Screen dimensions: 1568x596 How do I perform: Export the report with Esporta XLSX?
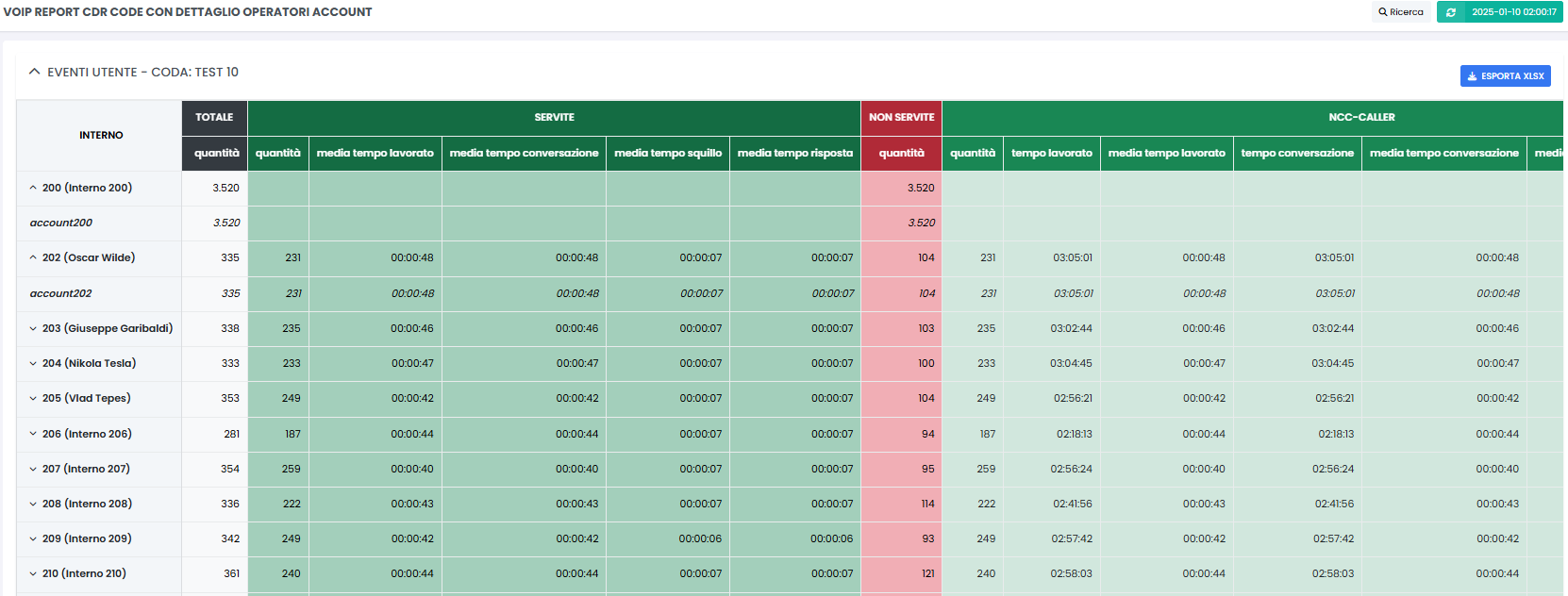1505,76
